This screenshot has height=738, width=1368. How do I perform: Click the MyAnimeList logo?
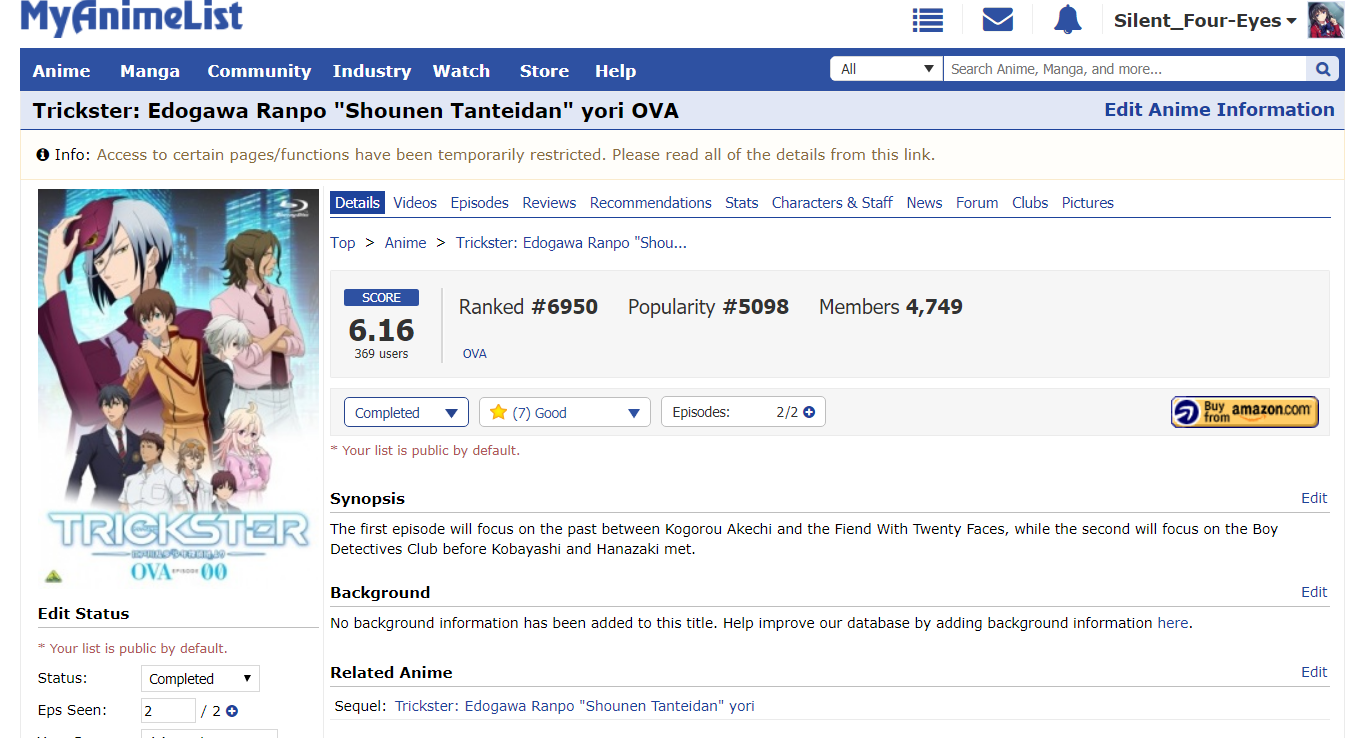point(131,18)
